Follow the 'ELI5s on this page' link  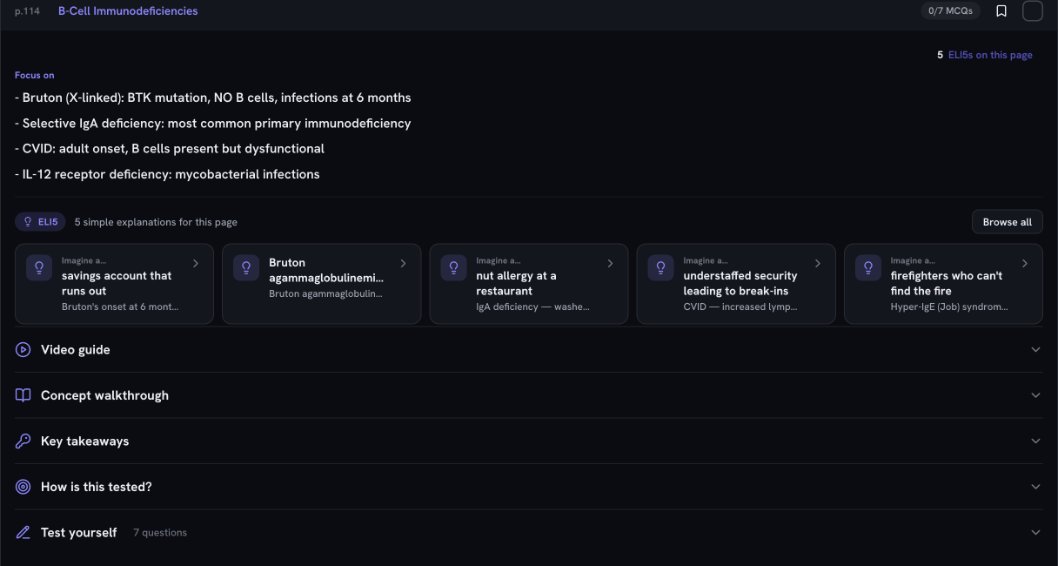(990, 55)
